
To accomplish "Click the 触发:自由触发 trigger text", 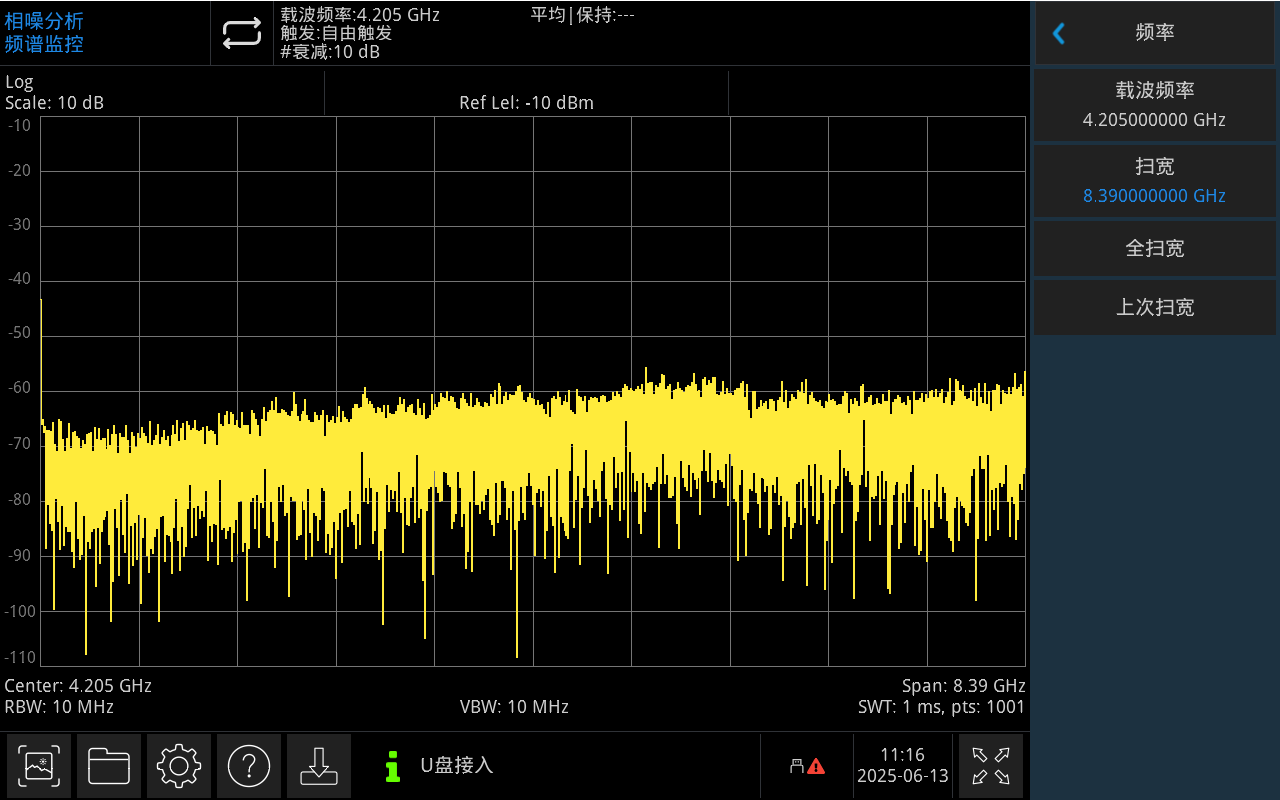I will [x=336, y=33].
